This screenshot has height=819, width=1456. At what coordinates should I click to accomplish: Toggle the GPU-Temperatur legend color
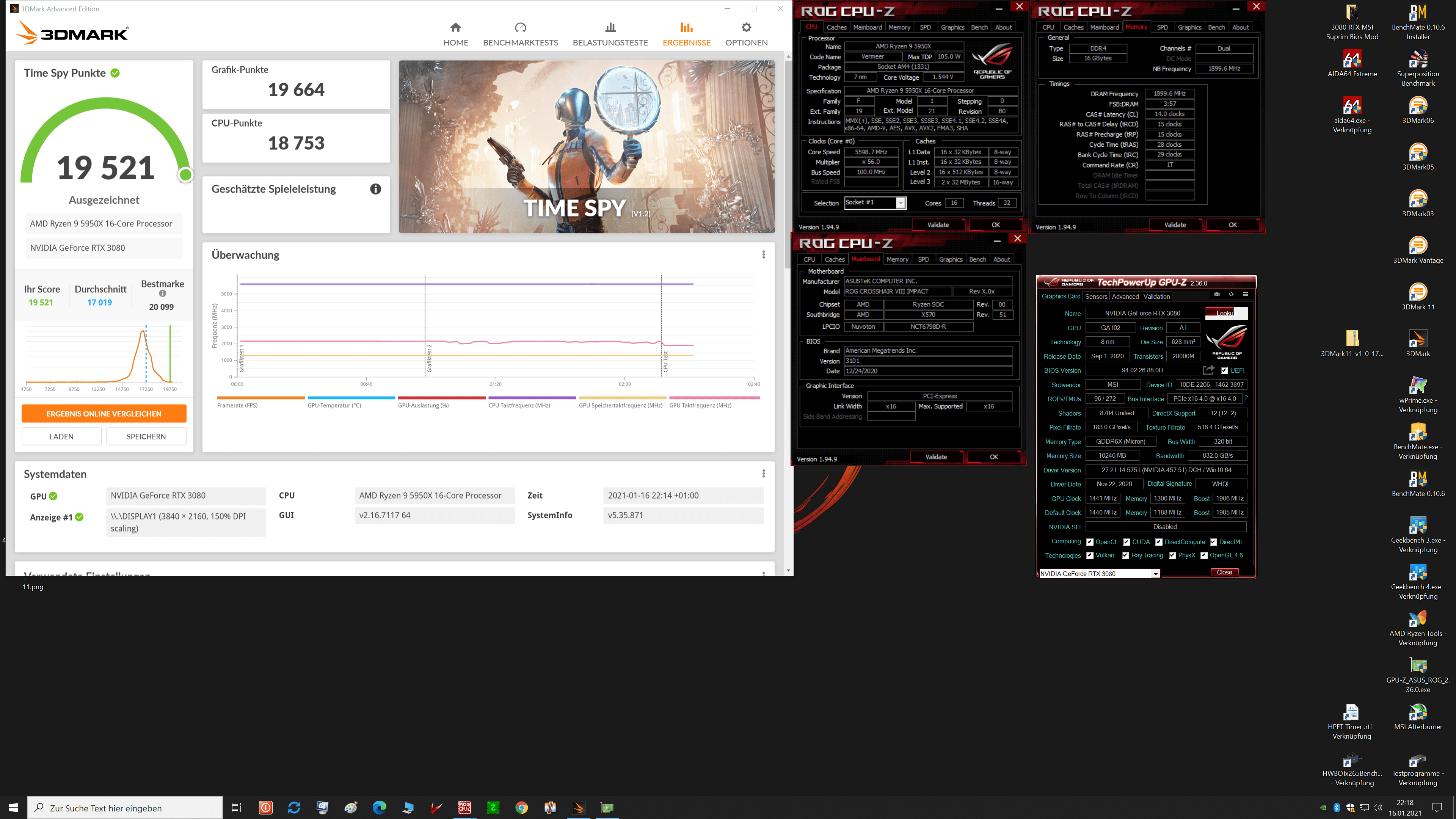(x=351, y=398)
